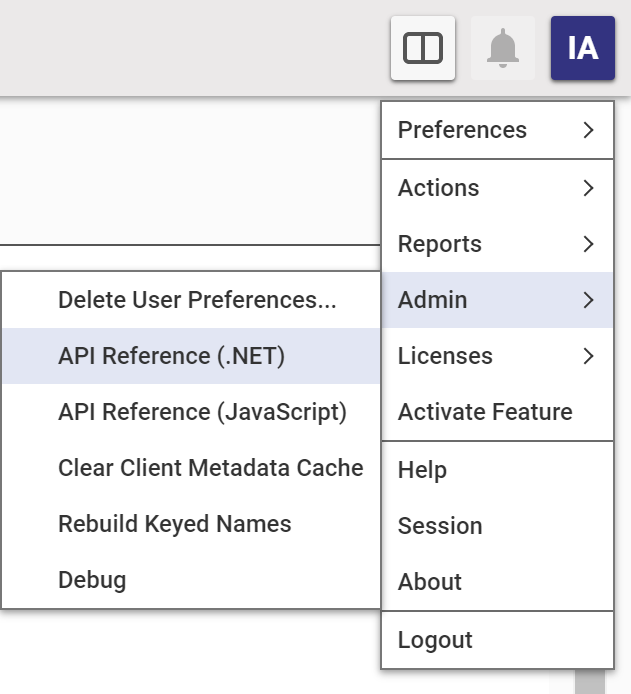Open API Reference (JavaScript)
Screen dimensions: 631x694
(202, 412)
